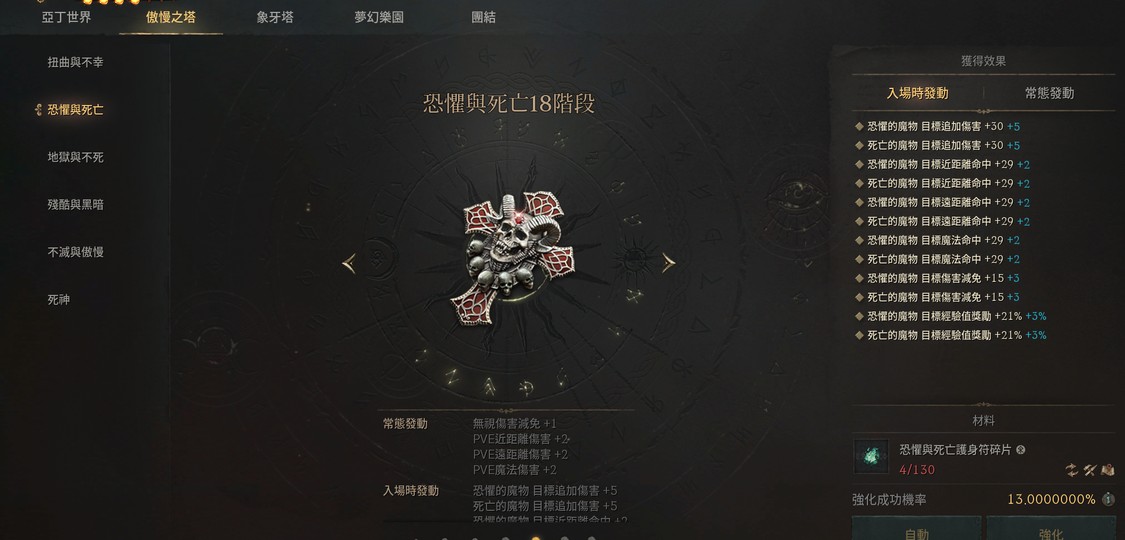This screenshot has height=540, width=1125.
Task: Open the 象牙塔 top tab
Action: pos(275,17)
